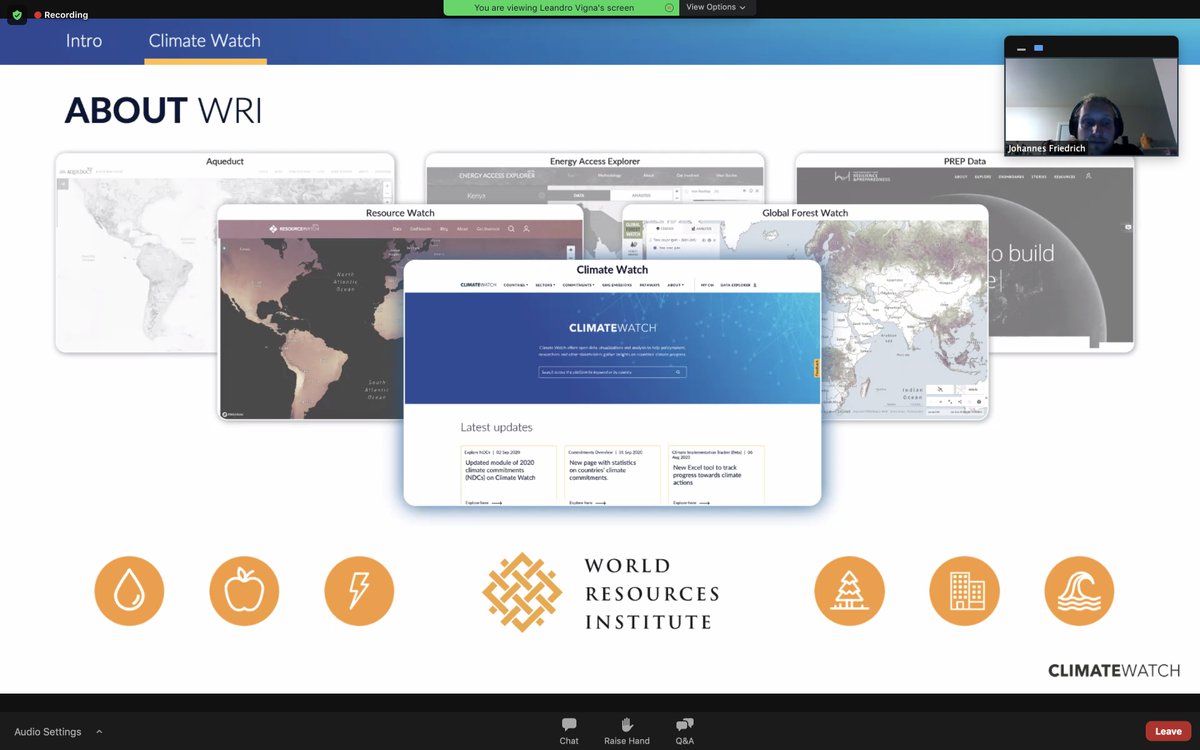Click the red Leave button
Image resolution: width=1200 pixels, height=750 pixels.
click(1168, 731)
